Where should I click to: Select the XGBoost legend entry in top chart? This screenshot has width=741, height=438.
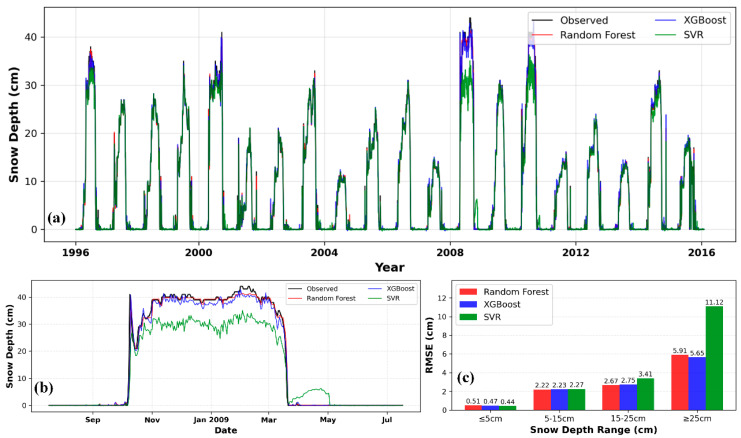click(691, 20)
